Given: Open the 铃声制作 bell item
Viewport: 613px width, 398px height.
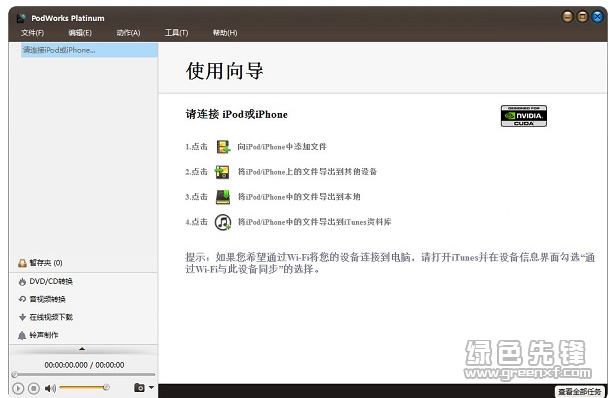Looking at the screenshot, I should click(38, 335).
